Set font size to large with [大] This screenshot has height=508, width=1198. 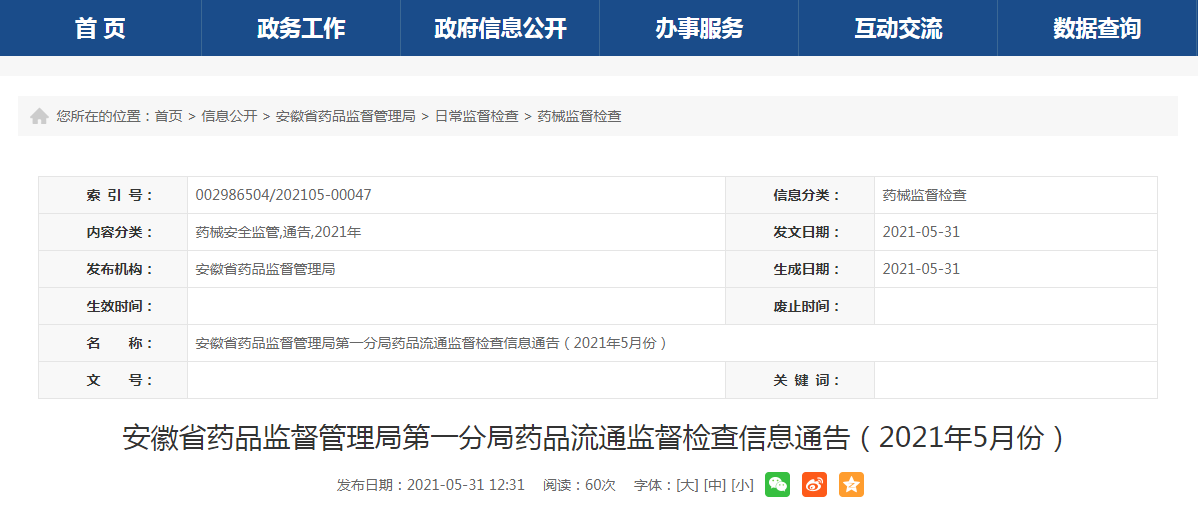click(687, 485)
